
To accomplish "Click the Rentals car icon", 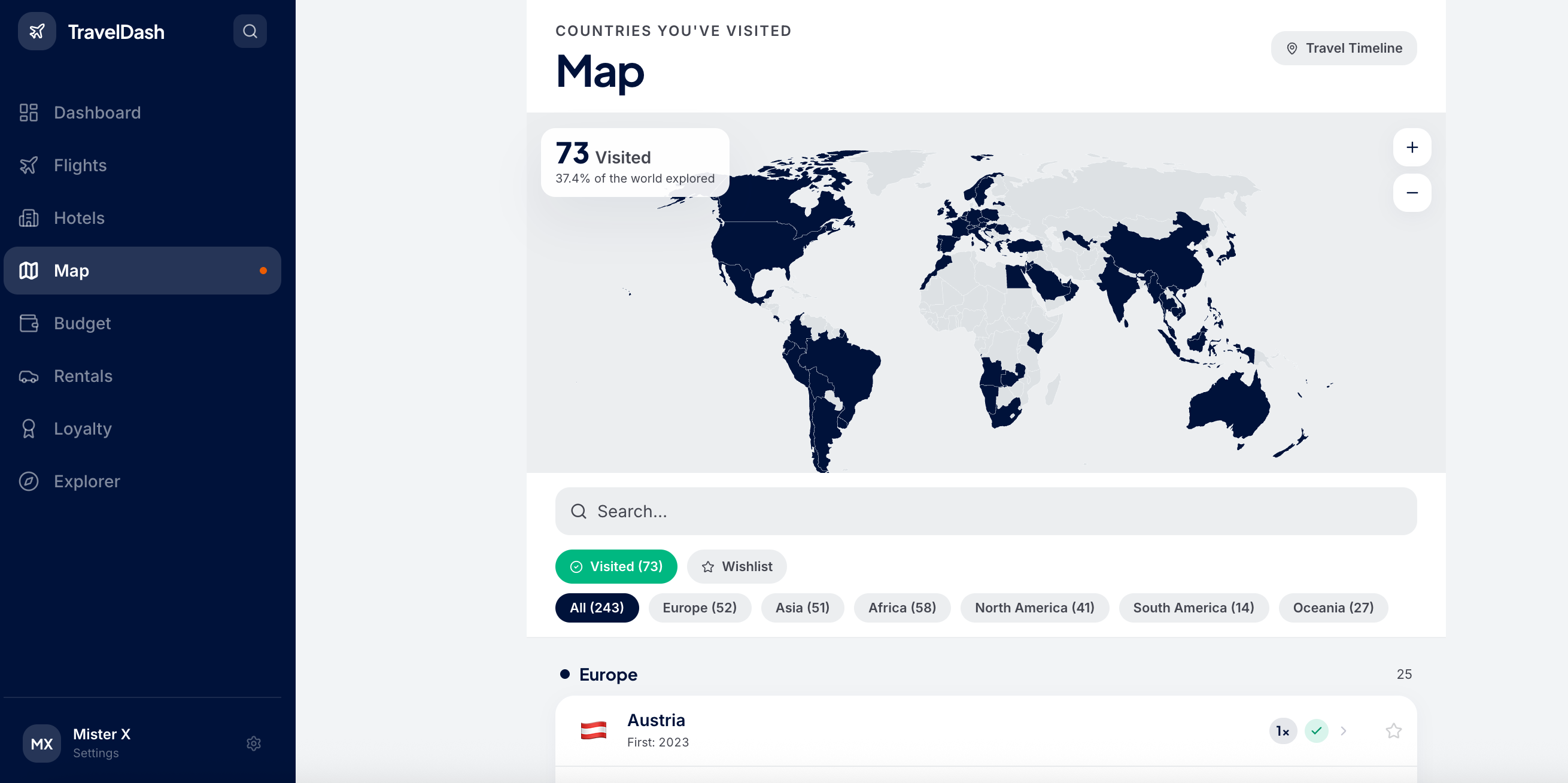I will (29, 377).
